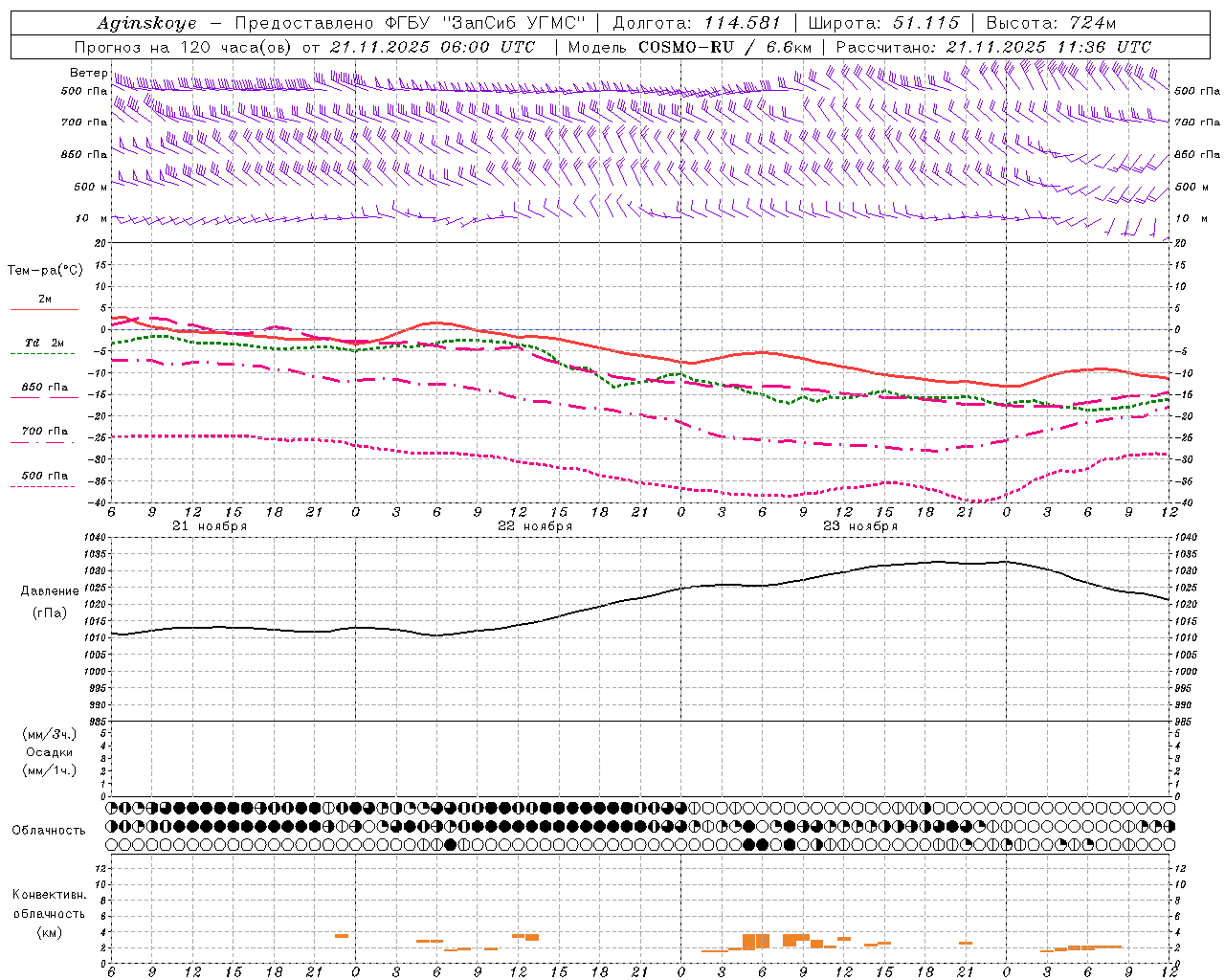Click the right-side "10 м" wind level label
The image size is (1225, 980).
tap(1192, 218)
